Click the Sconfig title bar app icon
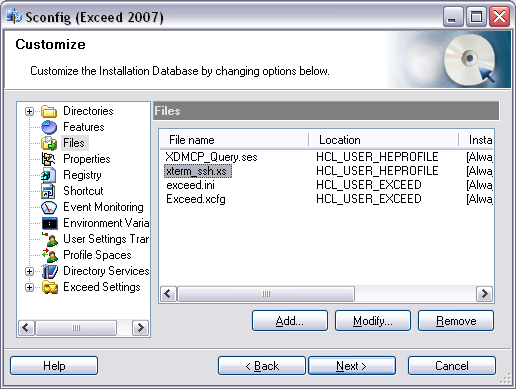The height and width of the screenshot is (389, 516). pyautogui.click(x=14, y=17)
